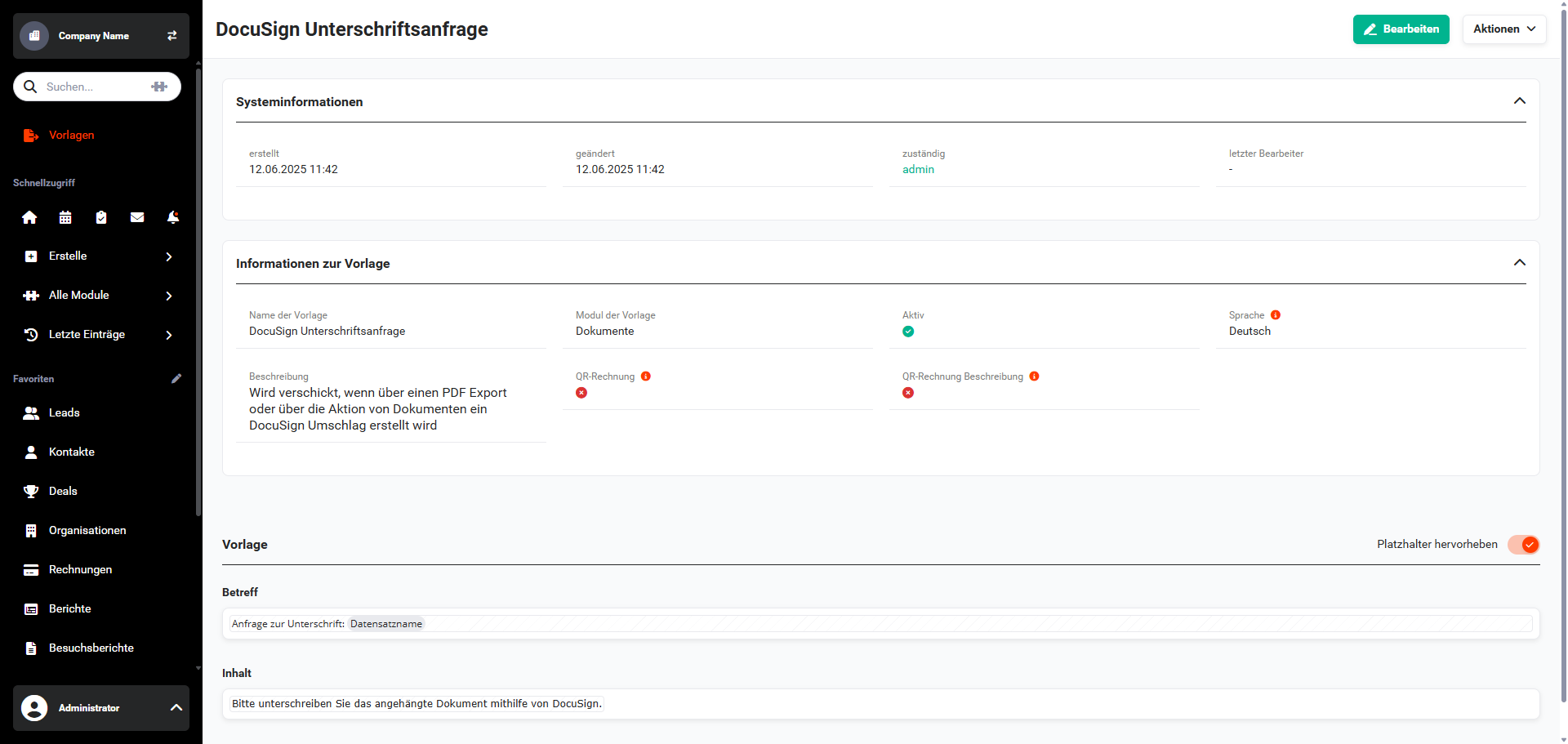Click the red X under QR-Rechnung Beschreibung
Image resolution: width=1568 pixels, height=744 pixels.
[908, 393]
